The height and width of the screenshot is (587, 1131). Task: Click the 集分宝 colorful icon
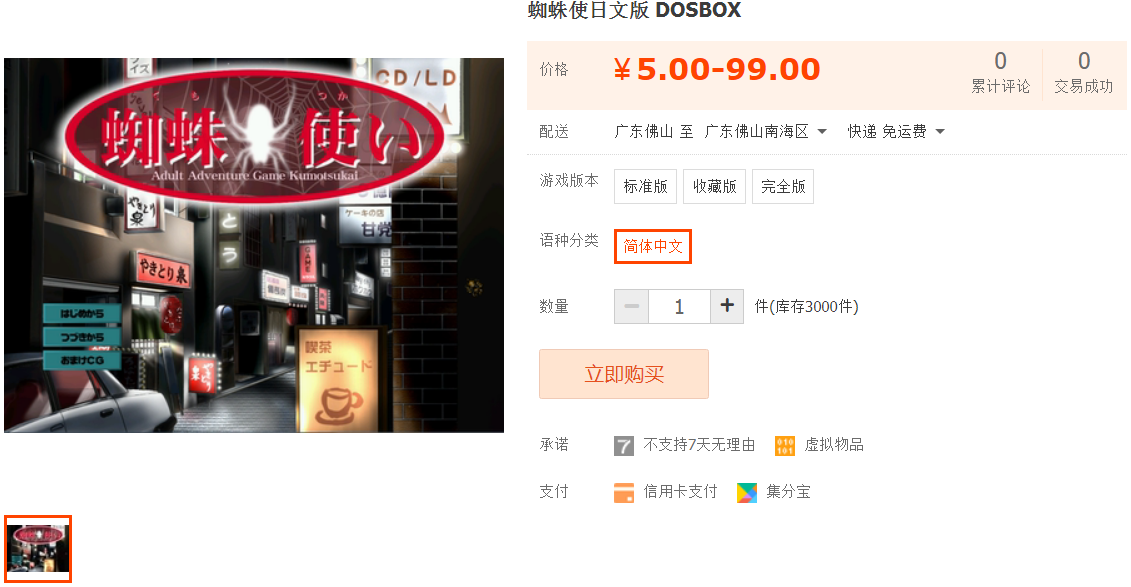pos(747,493)
